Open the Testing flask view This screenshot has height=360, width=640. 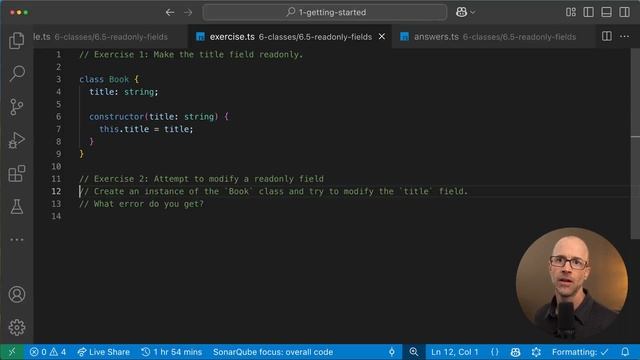(x=17, y=207)
